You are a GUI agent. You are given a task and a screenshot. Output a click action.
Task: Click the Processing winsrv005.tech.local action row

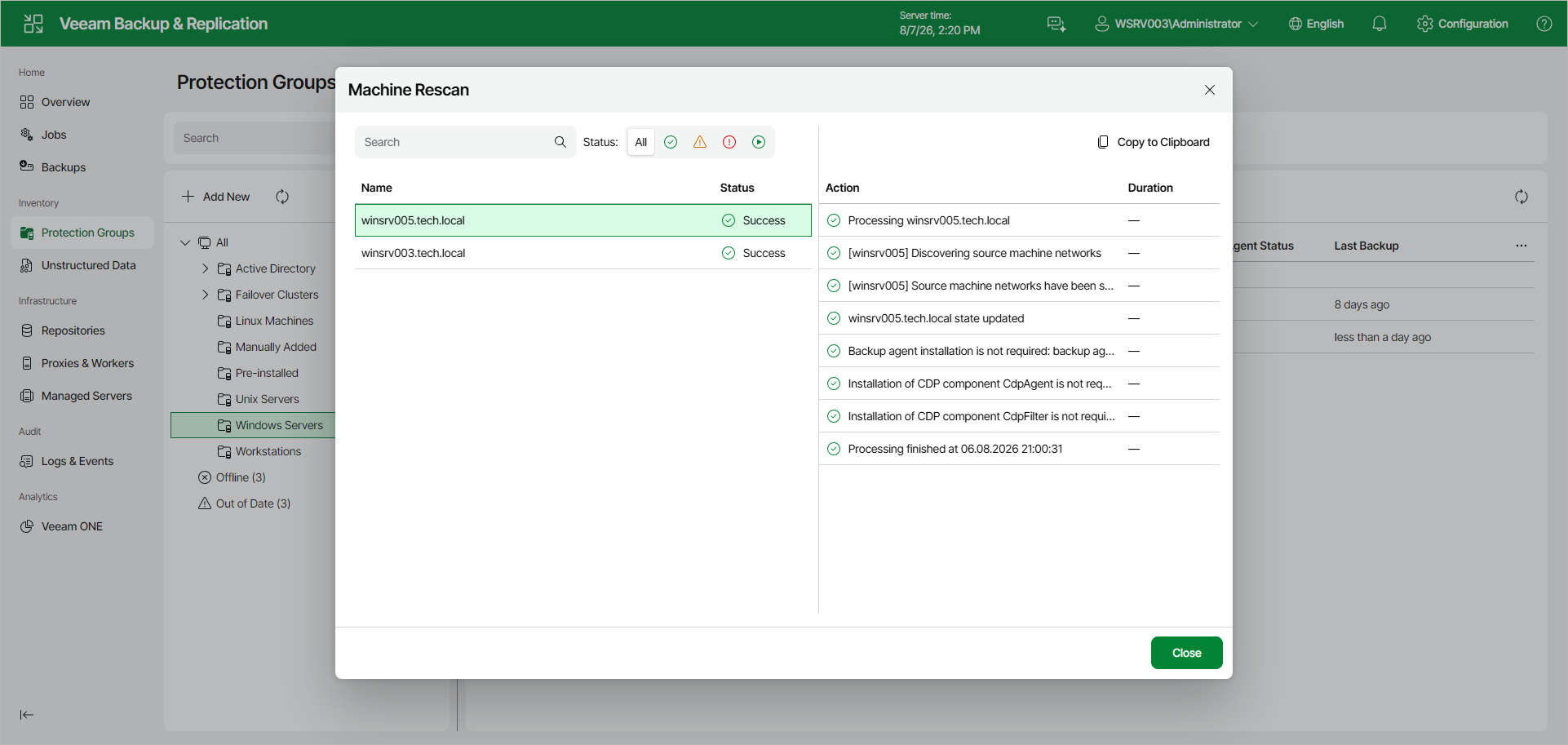click(x=1020, y=220)
